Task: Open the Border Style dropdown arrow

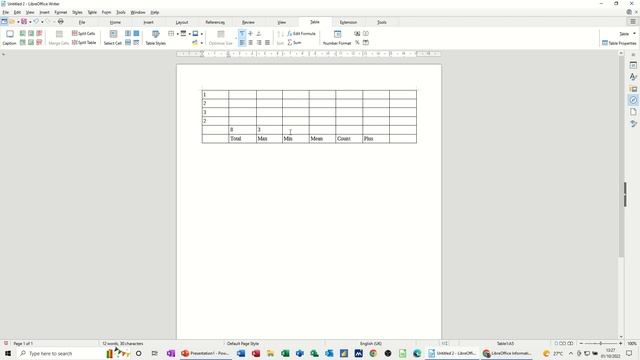Action: coord(189,34)
